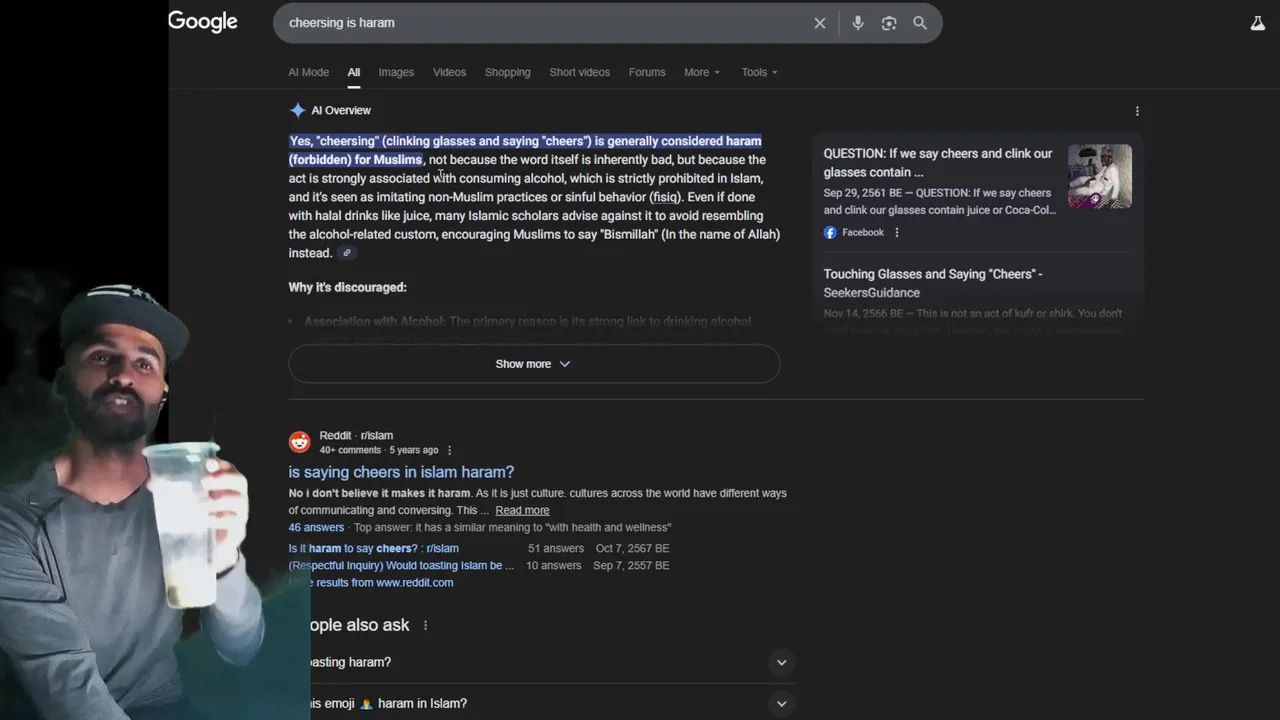Open the Videos tab
This screenshot has height=720, width=1280.
click(450, 72)
